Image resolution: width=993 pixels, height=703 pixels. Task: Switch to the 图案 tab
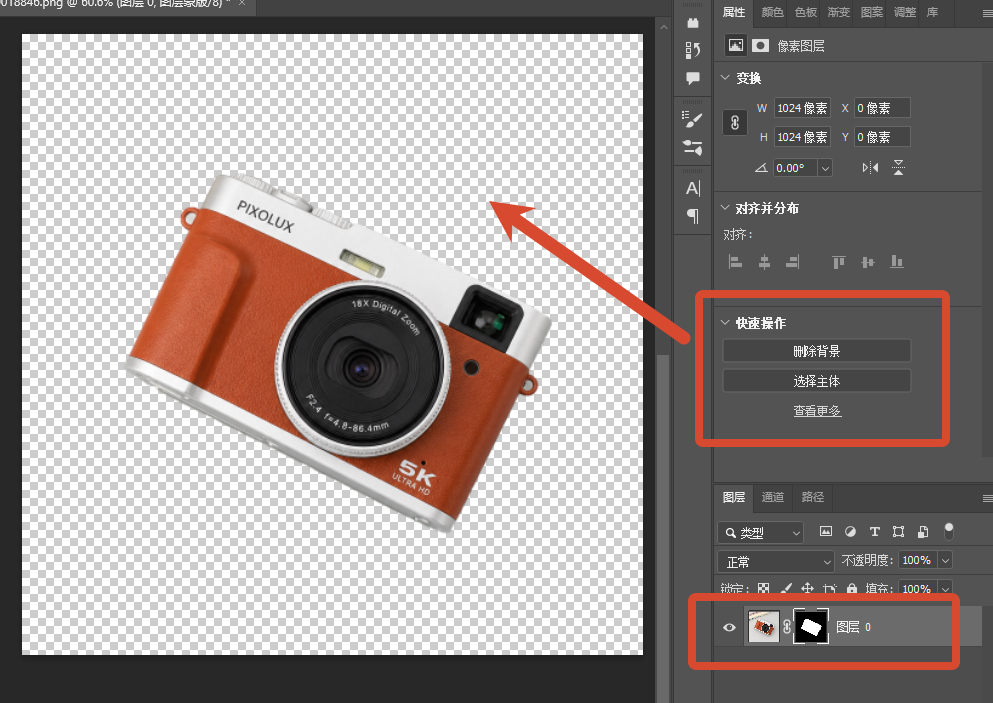872,13
